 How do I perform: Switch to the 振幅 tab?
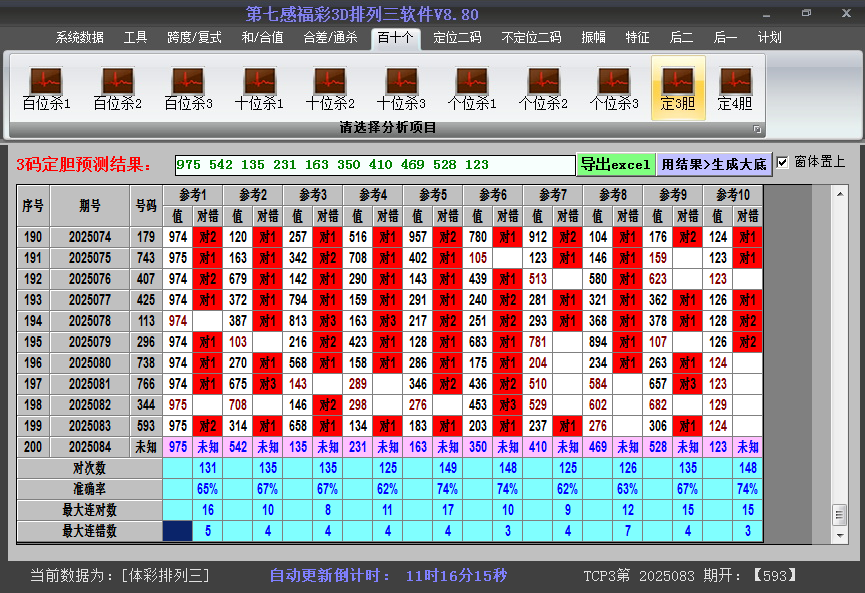[x=594, y=37]
